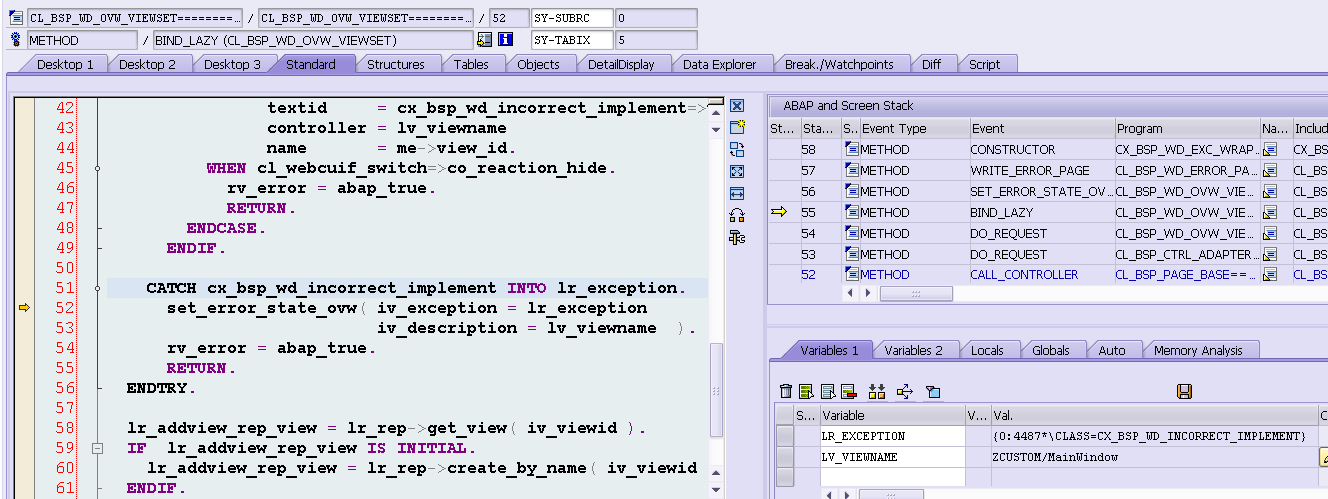Screen dimensions: 1328x499
Task: Click the blue info icon beside BIND_LAZY field
Action: click(505, 40)
